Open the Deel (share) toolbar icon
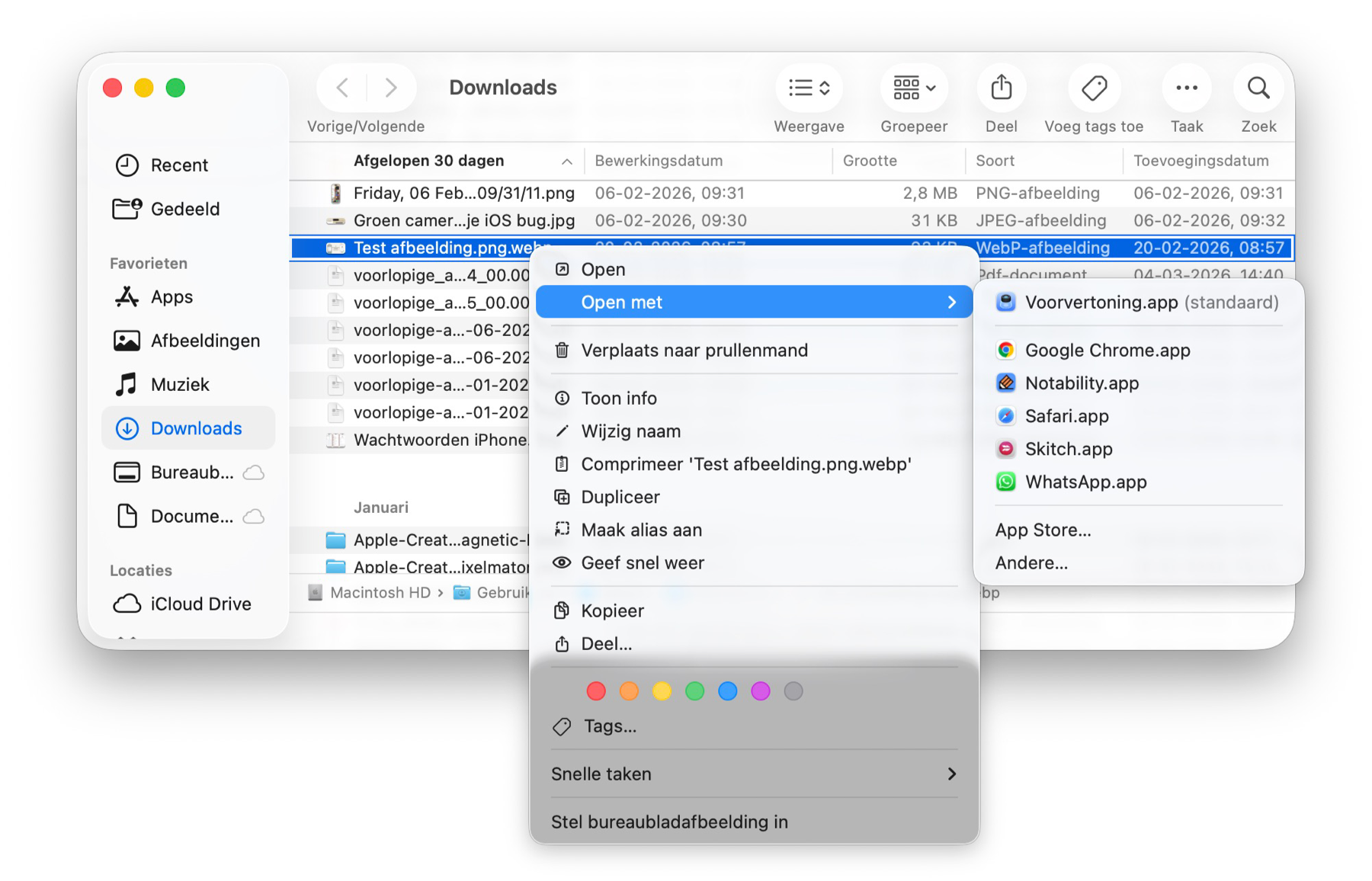This screenshot has width=1372, height=881. pyautogui.click(x=1001, y=88)
